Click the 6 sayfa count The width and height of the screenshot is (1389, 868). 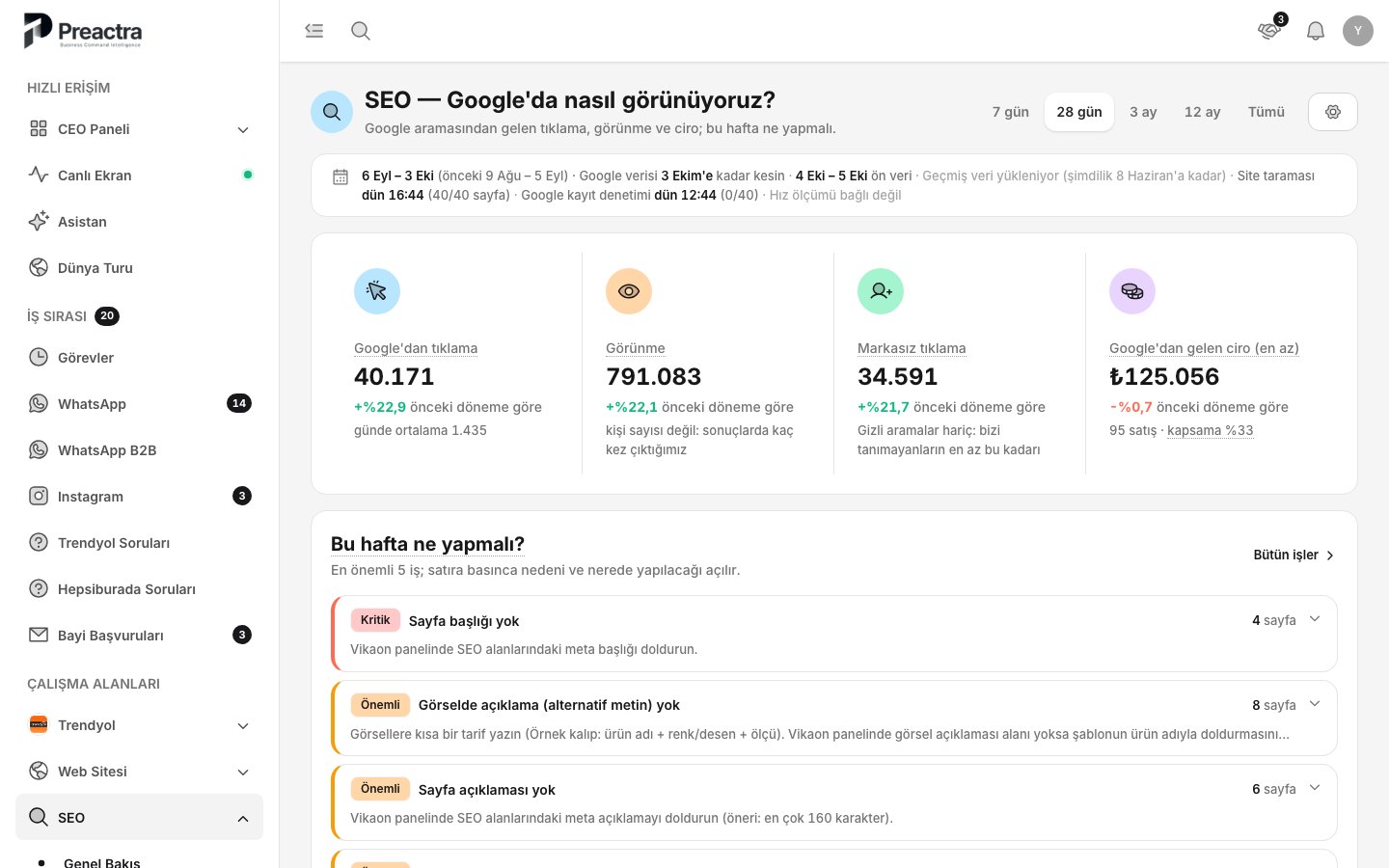(x=1274, y=789)
